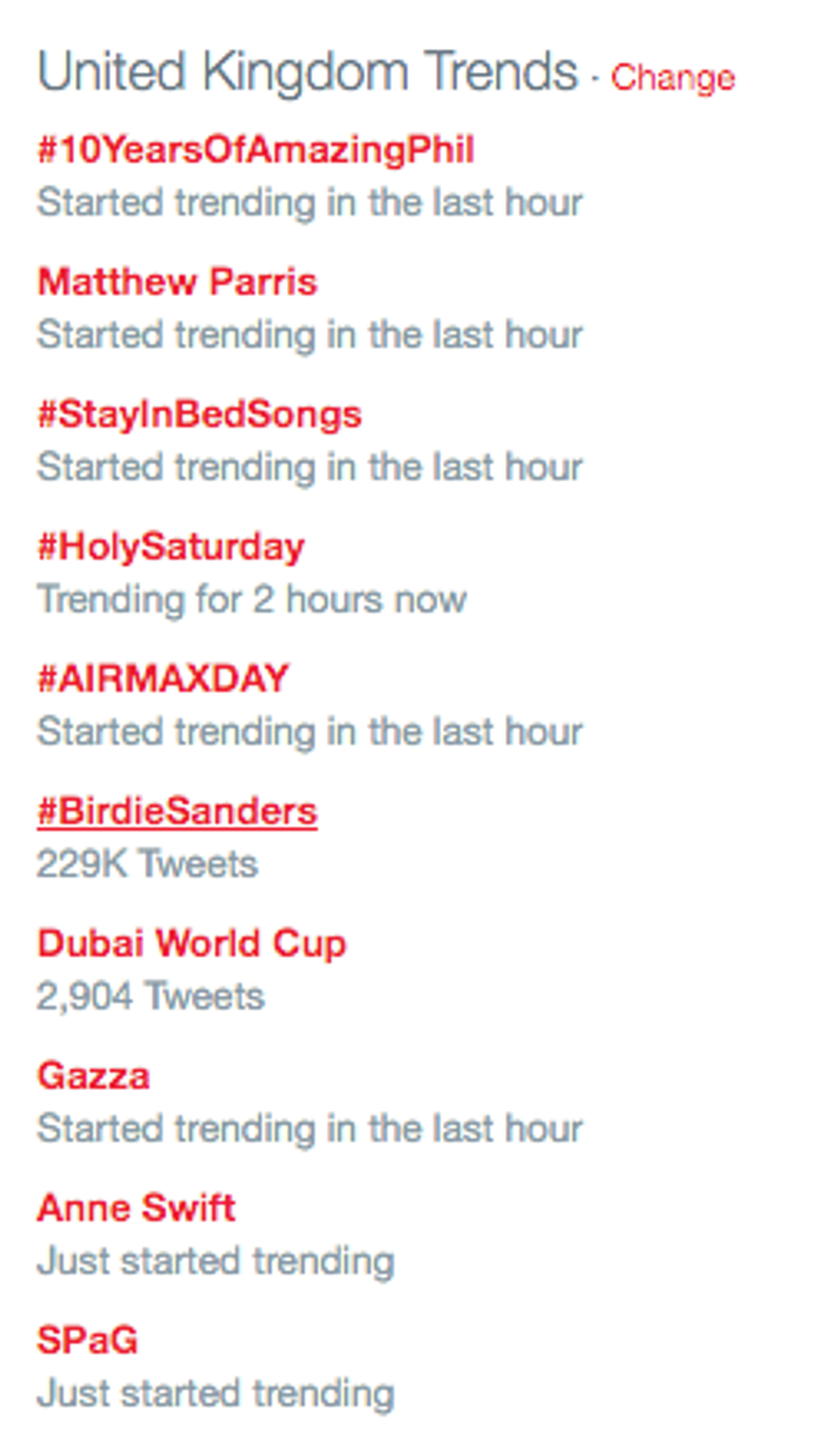
Task: Click Just started trending under Anne Swift
Action: (216, 1262)
